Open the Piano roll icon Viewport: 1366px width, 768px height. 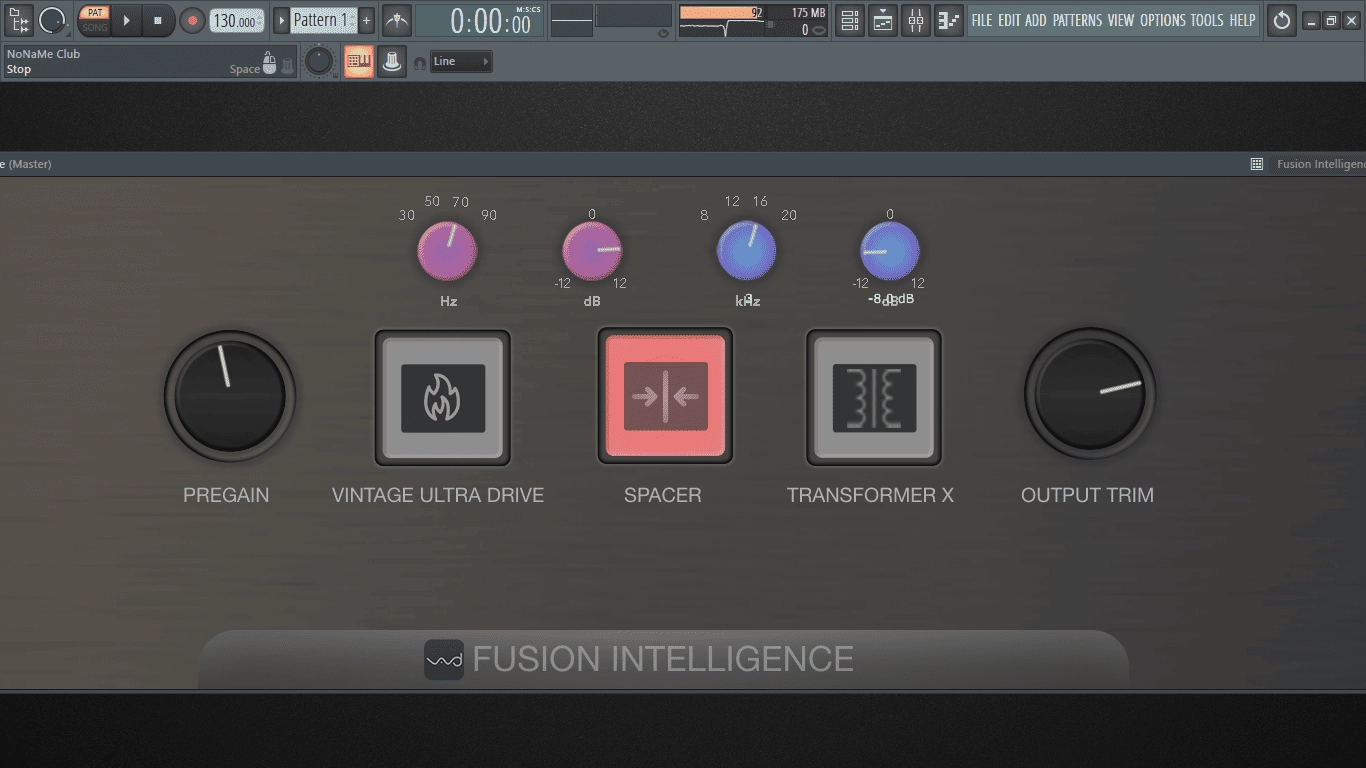pos(948,20)
